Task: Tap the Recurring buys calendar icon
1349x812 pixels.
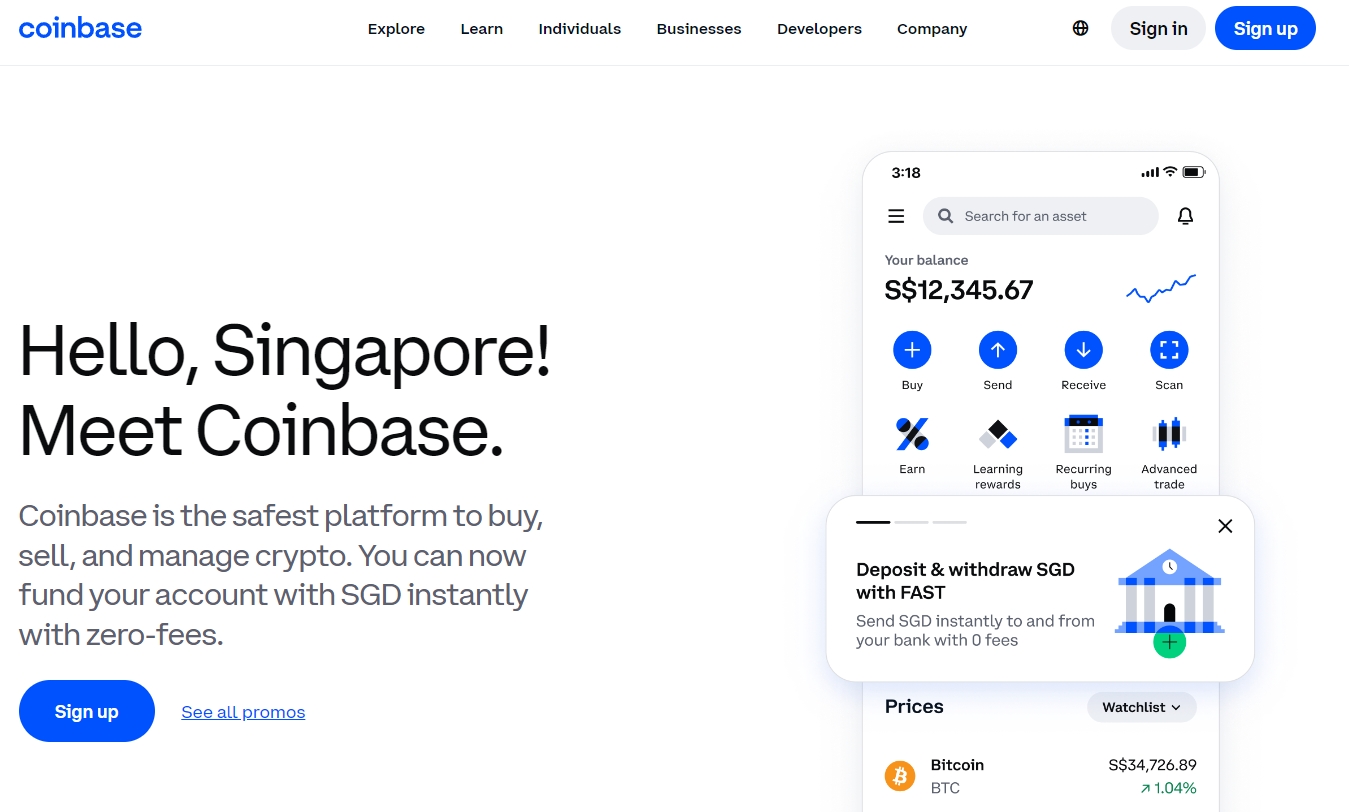Action: pos(1083,434)
